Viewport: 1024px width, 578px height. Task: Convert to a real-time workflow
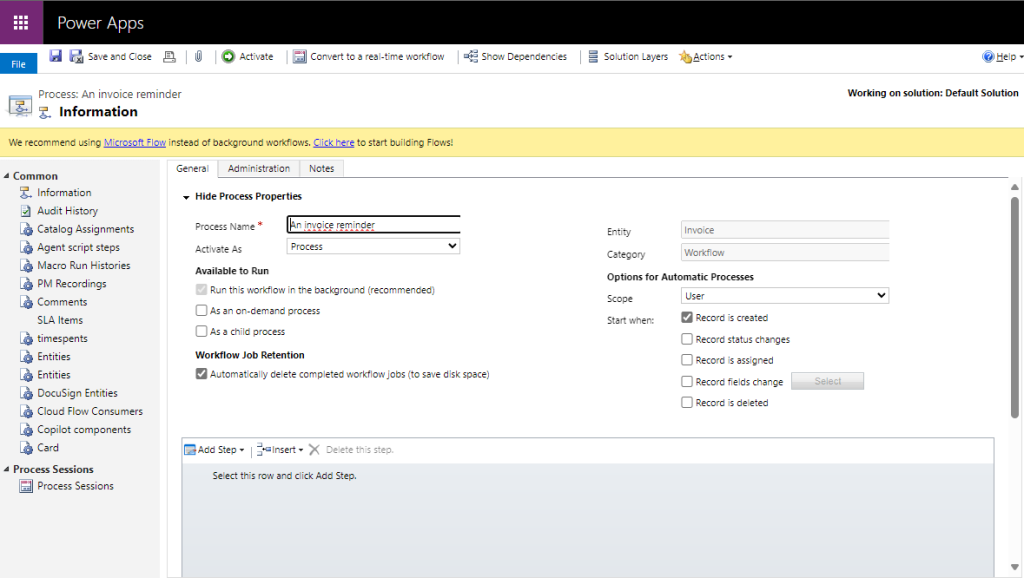tap(368, 57)
